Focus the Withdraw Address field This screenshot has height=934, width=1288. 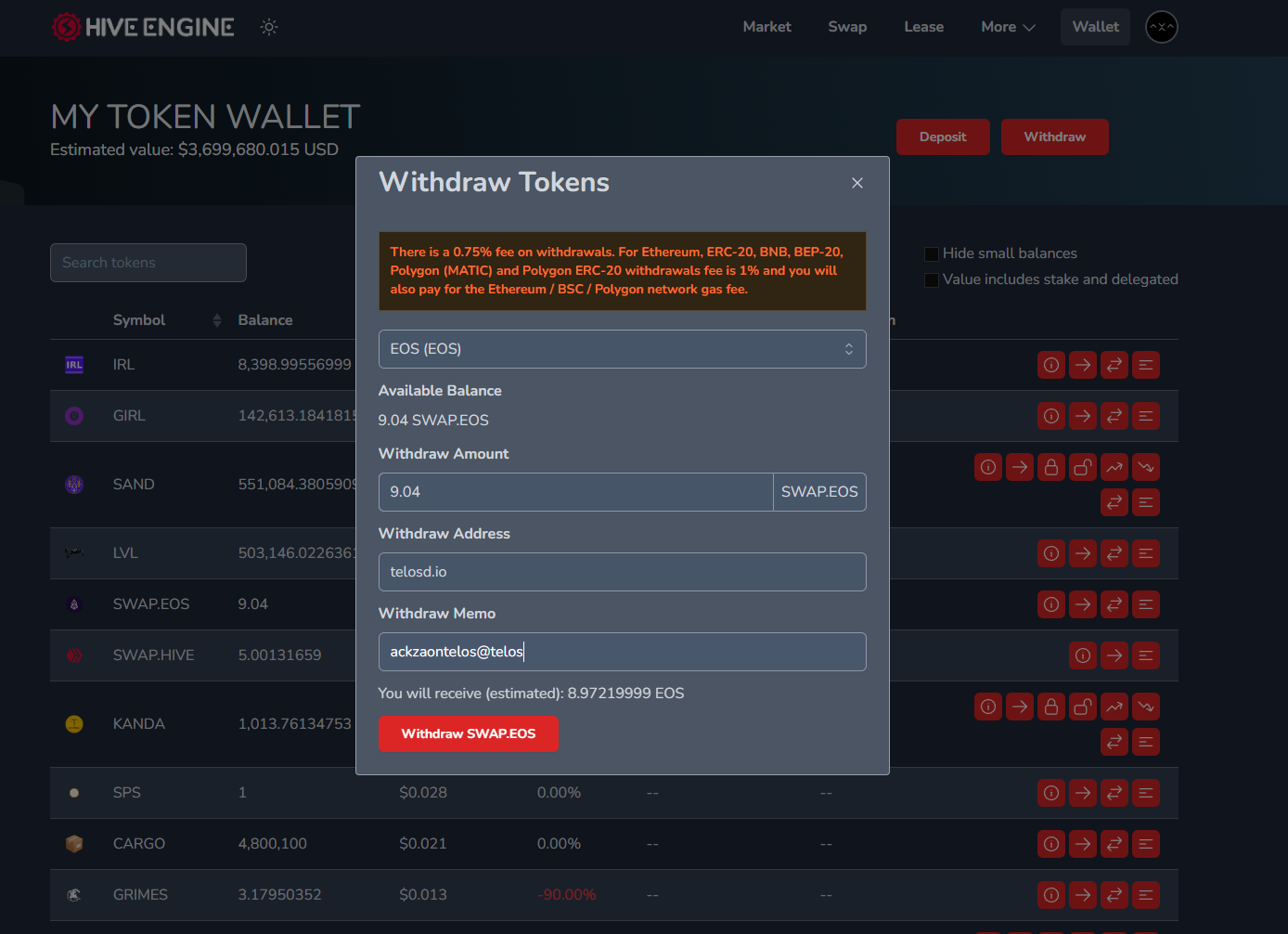click(623, 572)
